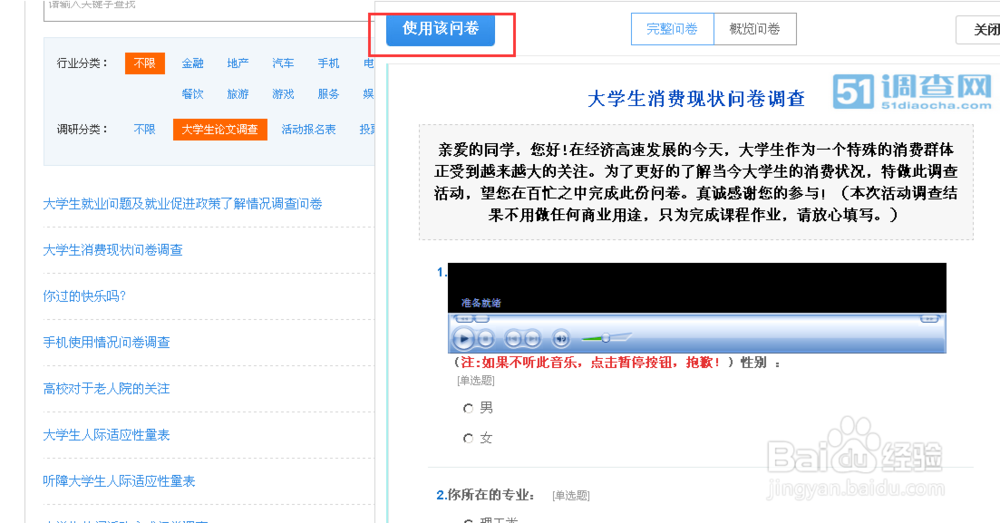Click the media player seek handle

pos(482,319)
